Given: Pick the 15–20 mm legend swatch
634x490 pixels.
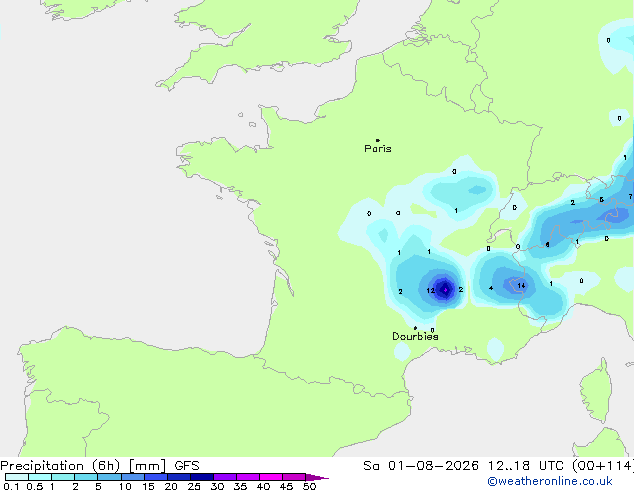Looking at the screenshot, I should pyautogui.click(x=155, y=477).
